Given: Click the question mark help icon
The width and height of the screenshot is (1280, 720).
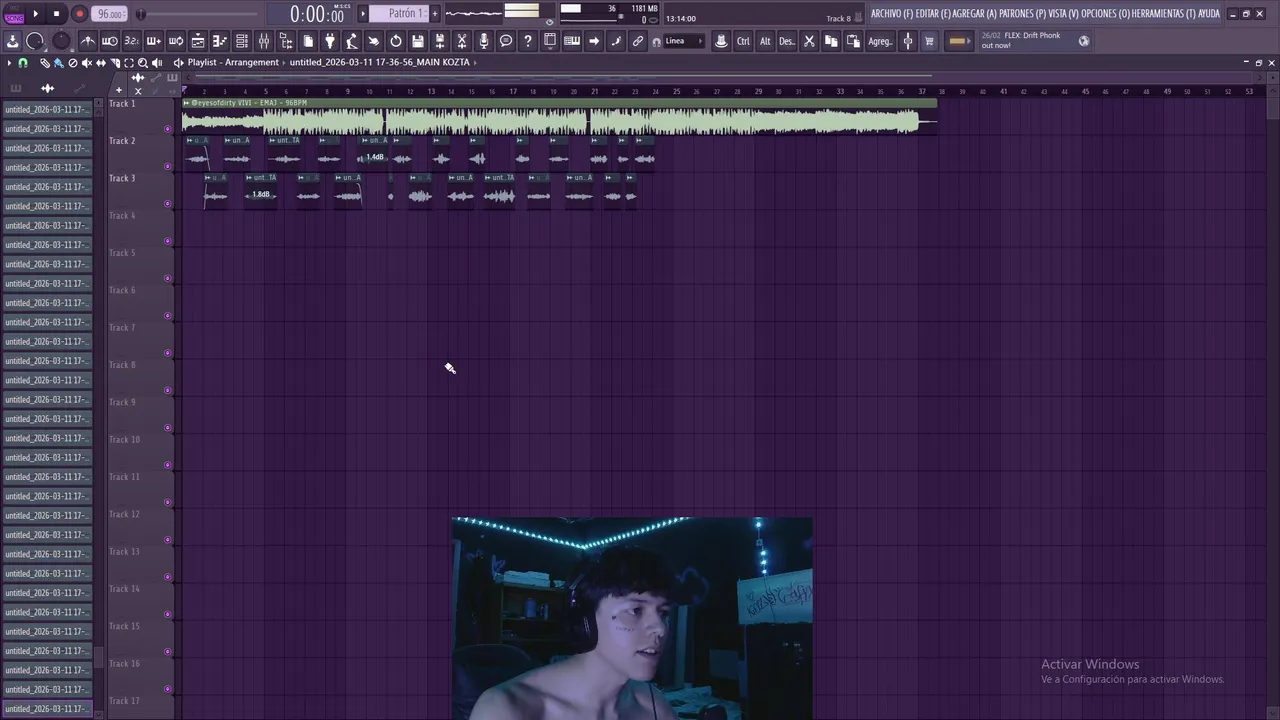Looking at the screenshot, I should click(528, 41).
